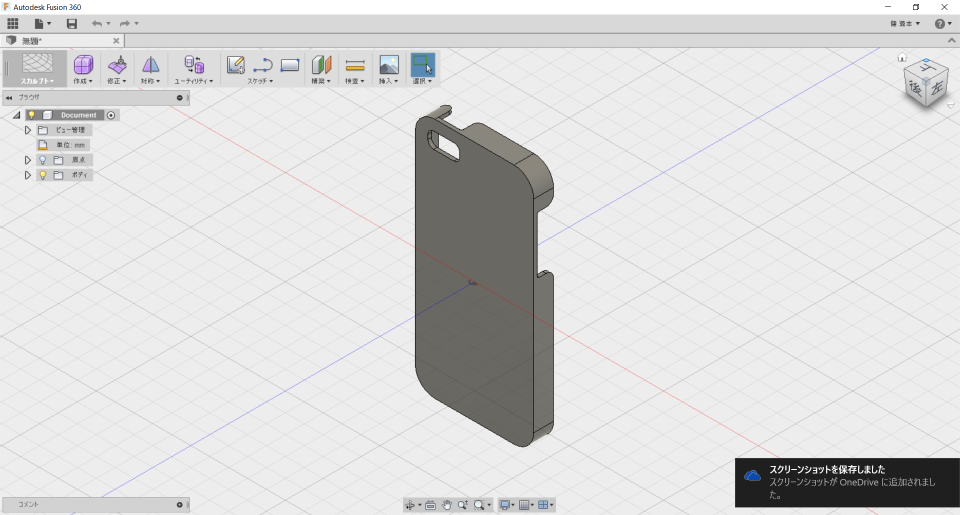The height and width of the screenshot is (515, 960).
Task: Select the Document node in browser
Action: (78, 115)
